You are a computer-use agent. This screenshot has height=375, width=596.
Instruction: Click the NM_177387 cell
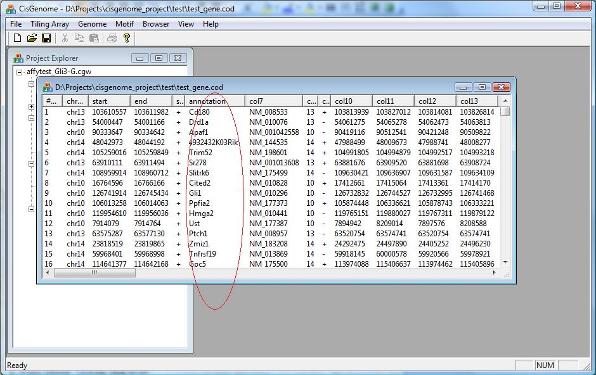pyautogui.click(x=268, y=223)
